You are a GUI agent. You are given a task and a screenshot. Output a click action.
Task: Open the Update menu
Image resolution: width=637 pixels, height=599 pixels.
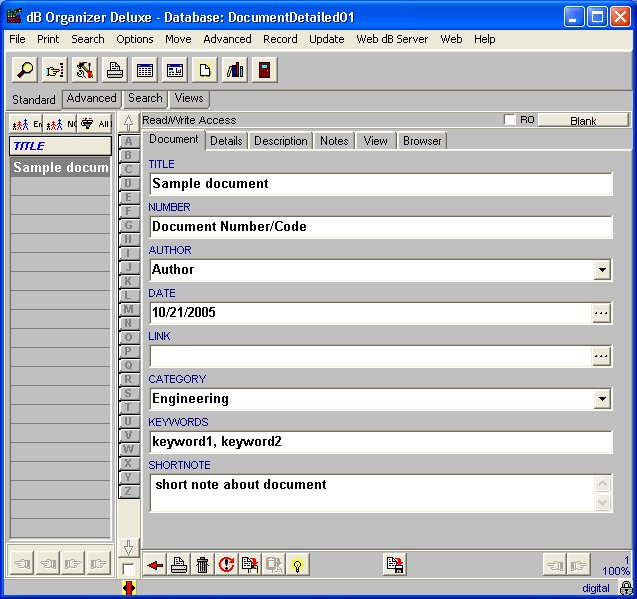[326, 39]
